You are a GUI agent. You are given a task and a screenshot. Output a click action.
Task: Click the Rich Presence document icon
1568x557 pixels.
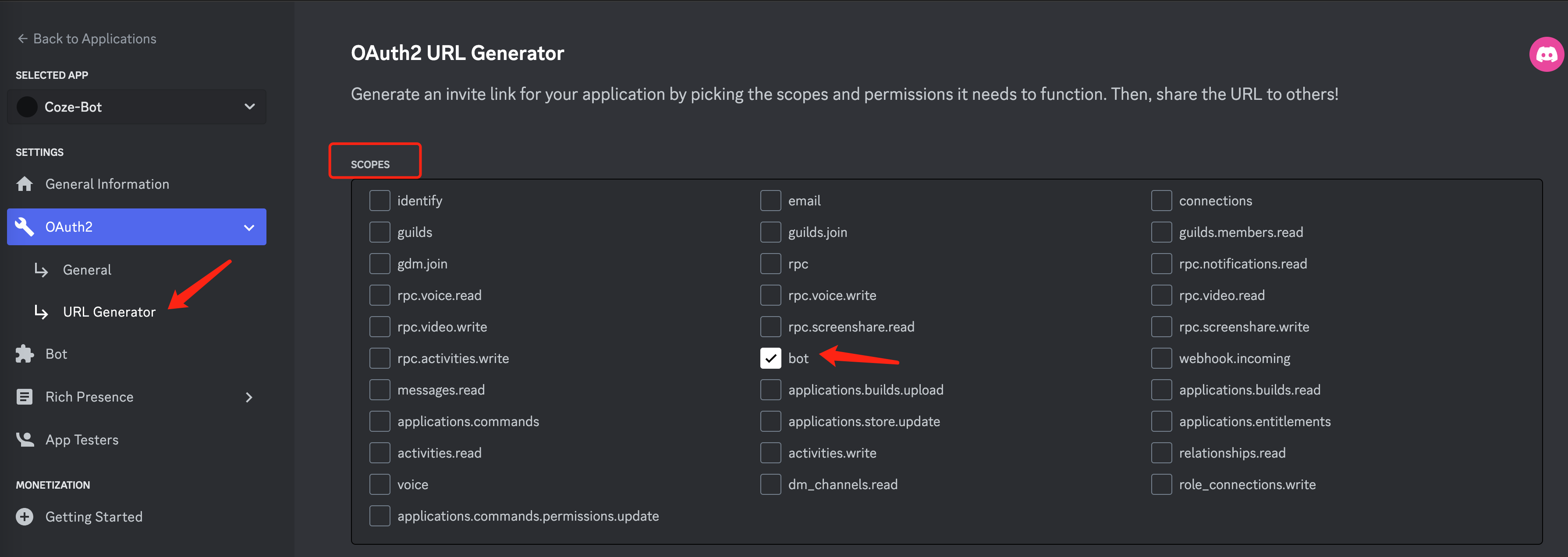click(x=25, y=396)
